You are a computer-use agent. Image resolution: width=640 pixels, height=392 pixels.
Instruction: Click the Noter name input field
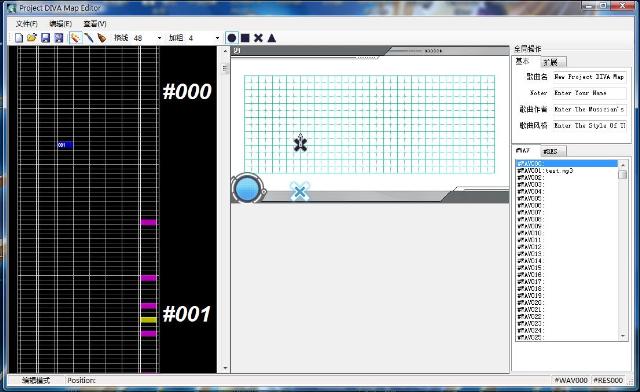(x=589, y=93)
